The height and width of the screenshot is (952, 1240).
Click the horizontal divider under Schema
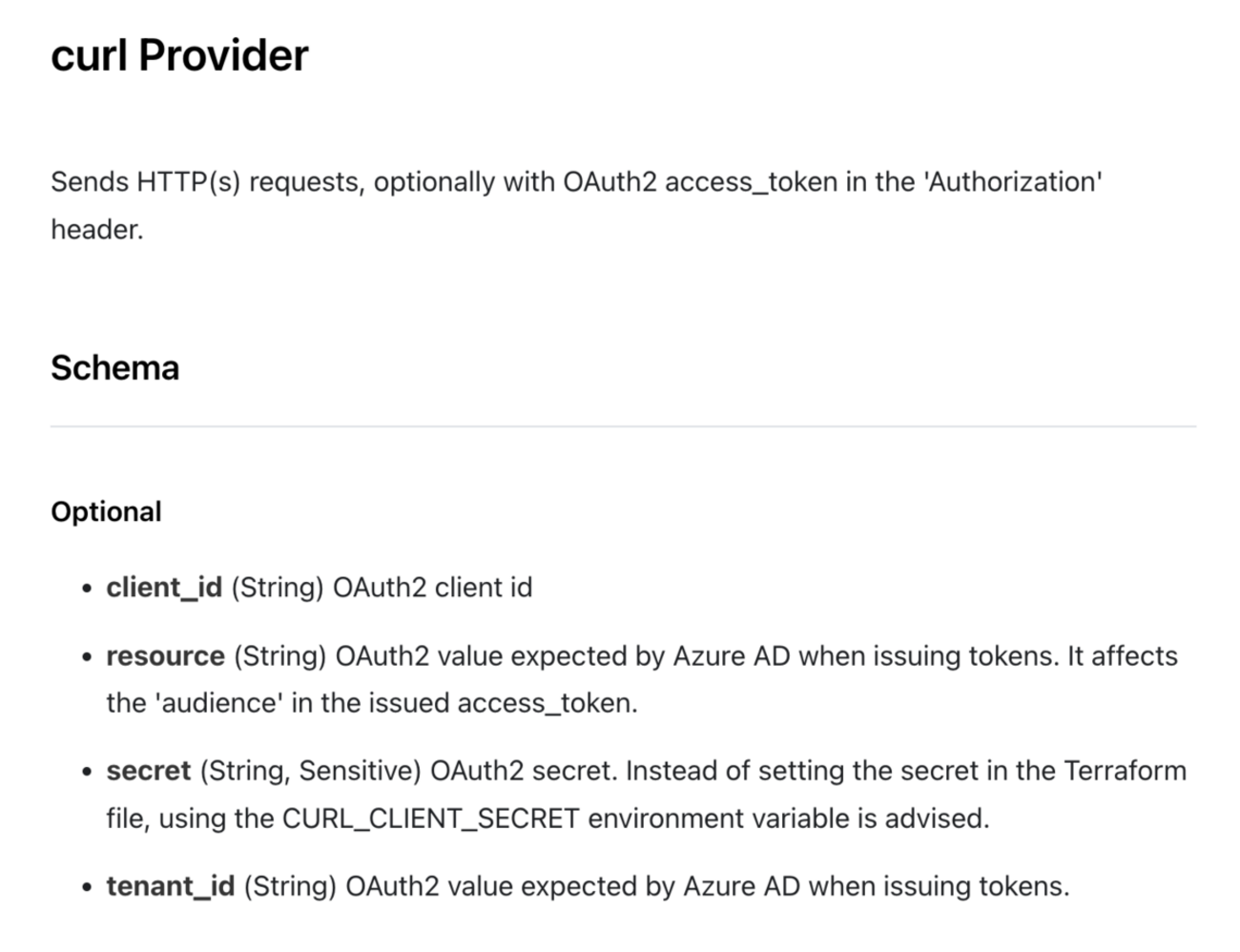(623, 426)
